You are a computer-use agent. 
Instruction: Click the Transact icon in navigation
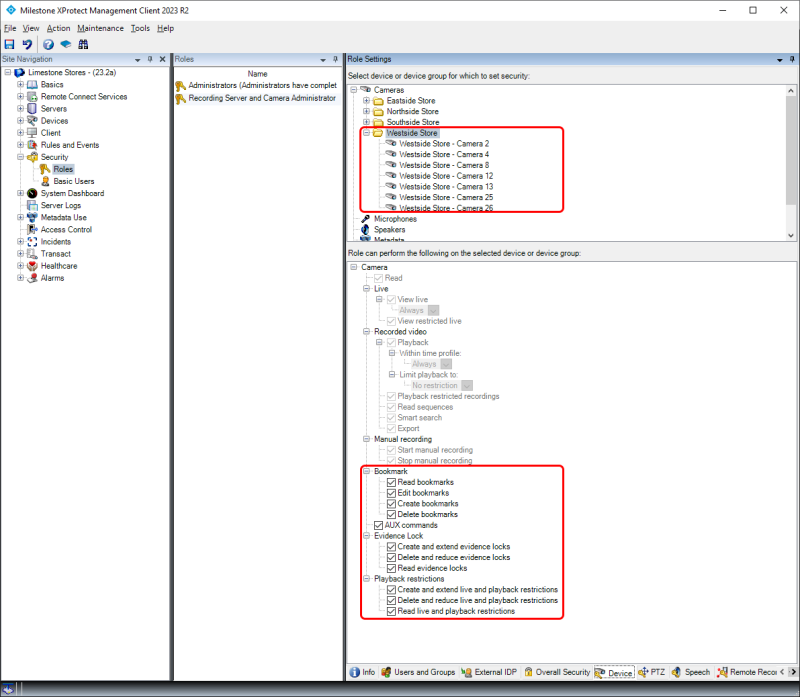32,254
